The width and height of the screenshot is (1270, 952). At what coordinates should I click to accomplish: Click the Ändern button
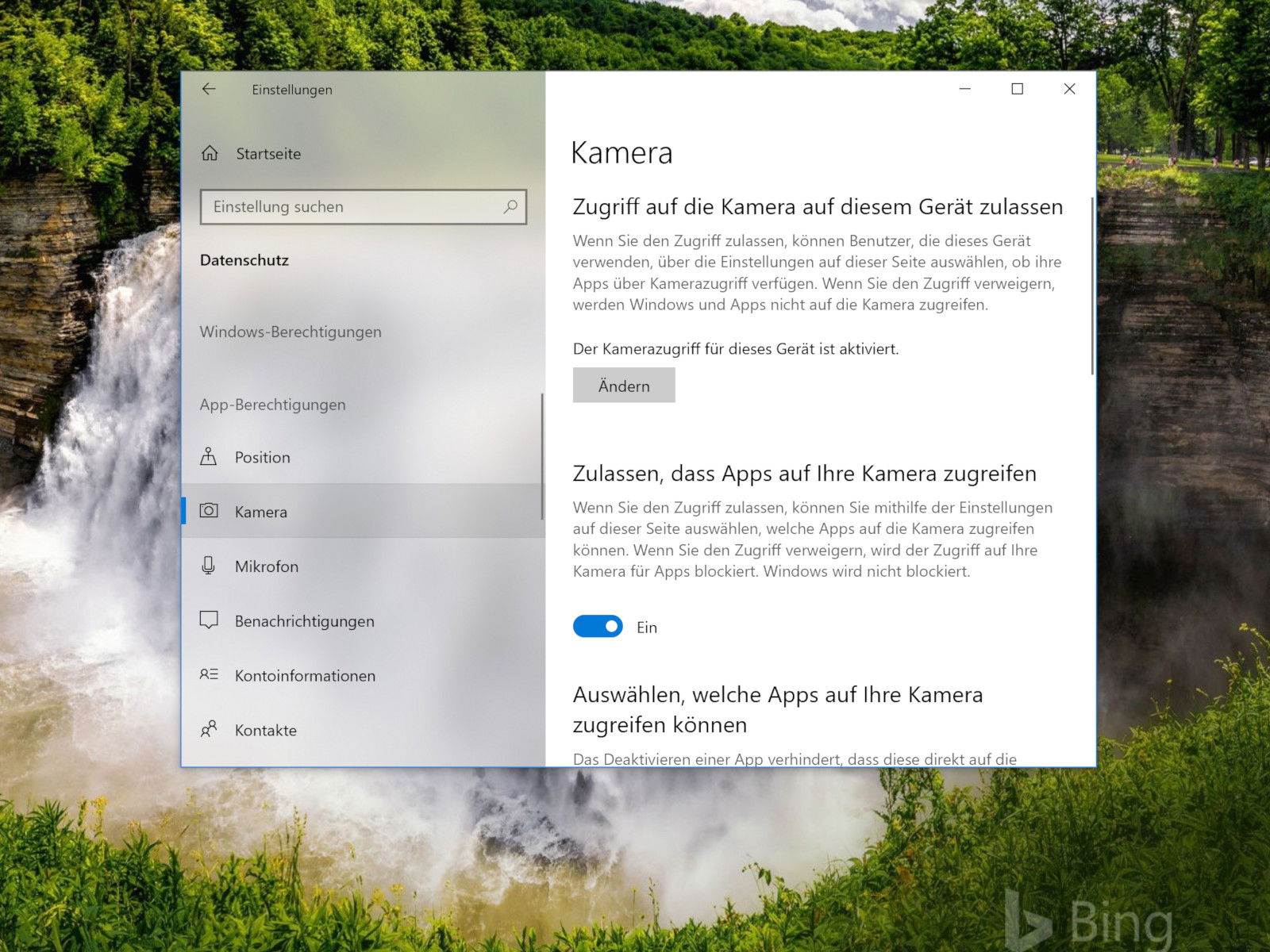coord(624,386)
